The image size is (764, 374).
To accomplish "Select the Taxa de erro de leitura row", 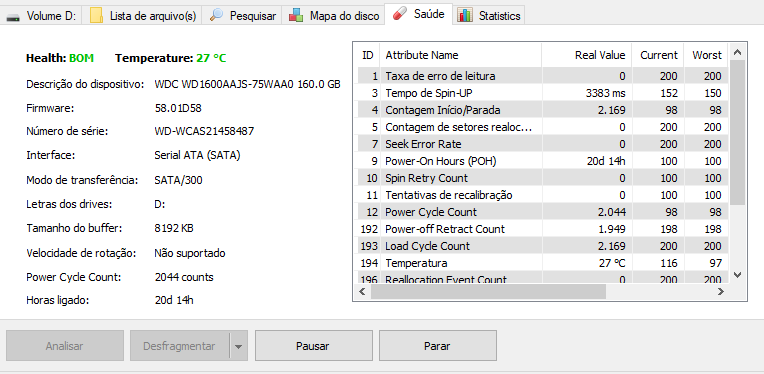I will [543, 76].
